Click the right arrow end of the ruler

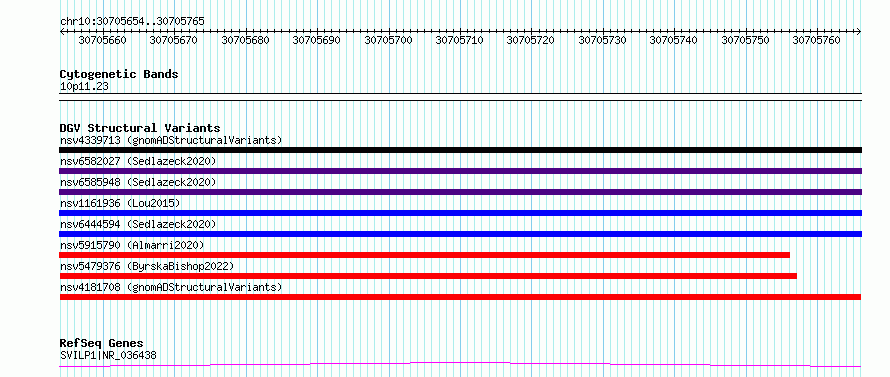coord(859,31)
